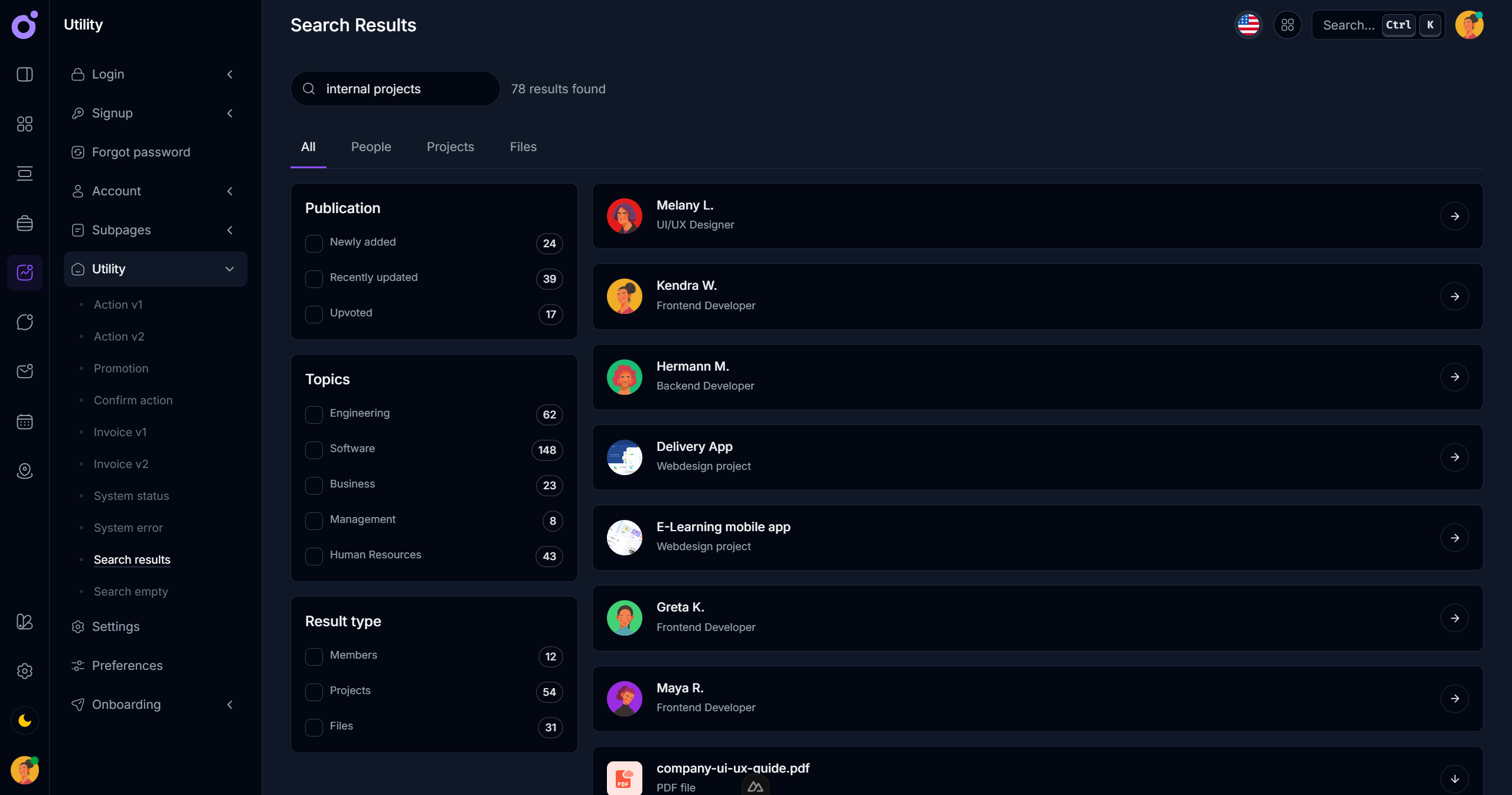Enable the Engineering topic filter
This screenshot has width=1512, height=795.
coord(313,415)
